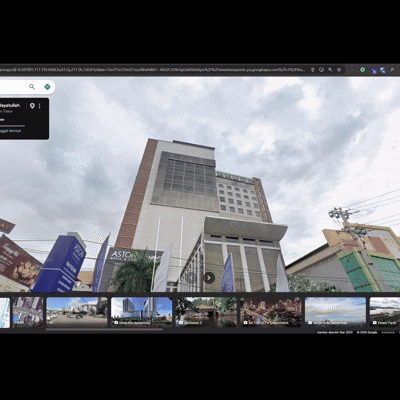The image size is (400, 400).
Task: Select the thumbnail of the street with parked cars
Action: pos(77,312)
